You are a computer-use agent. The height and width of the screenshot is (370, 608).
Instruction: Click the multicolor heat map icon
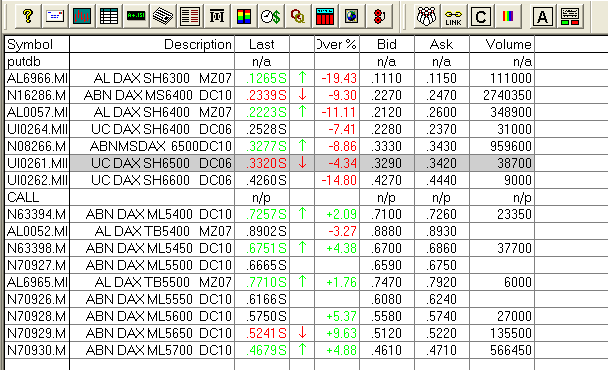pos(244,16)
